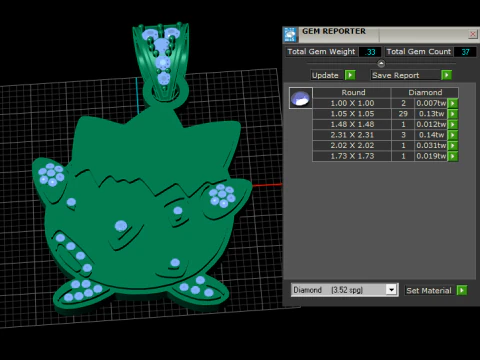The image size is (480, 360).
Task: Click green arrow next to Save Report
Action: pyautogui.click(x=446, y=75)
